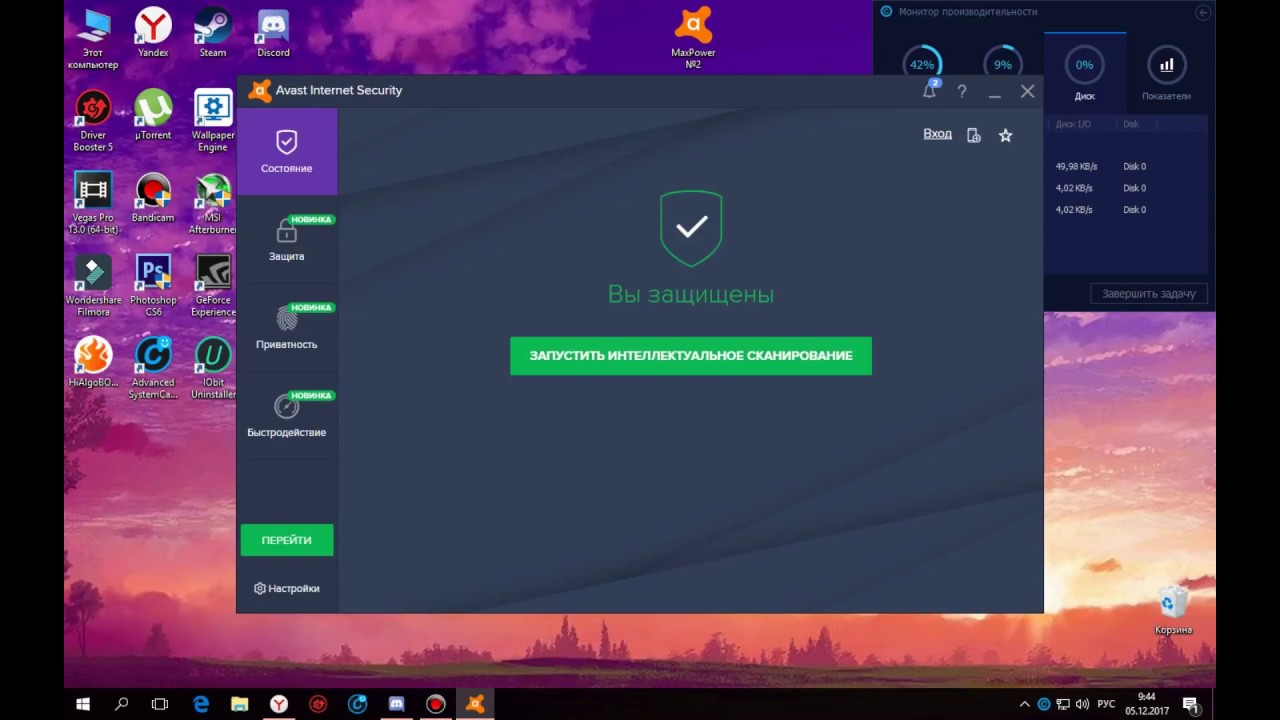Open MSI Afterburner desktop icon
This screenshot has width=1280, height=720.
click(x=213, y=204)
